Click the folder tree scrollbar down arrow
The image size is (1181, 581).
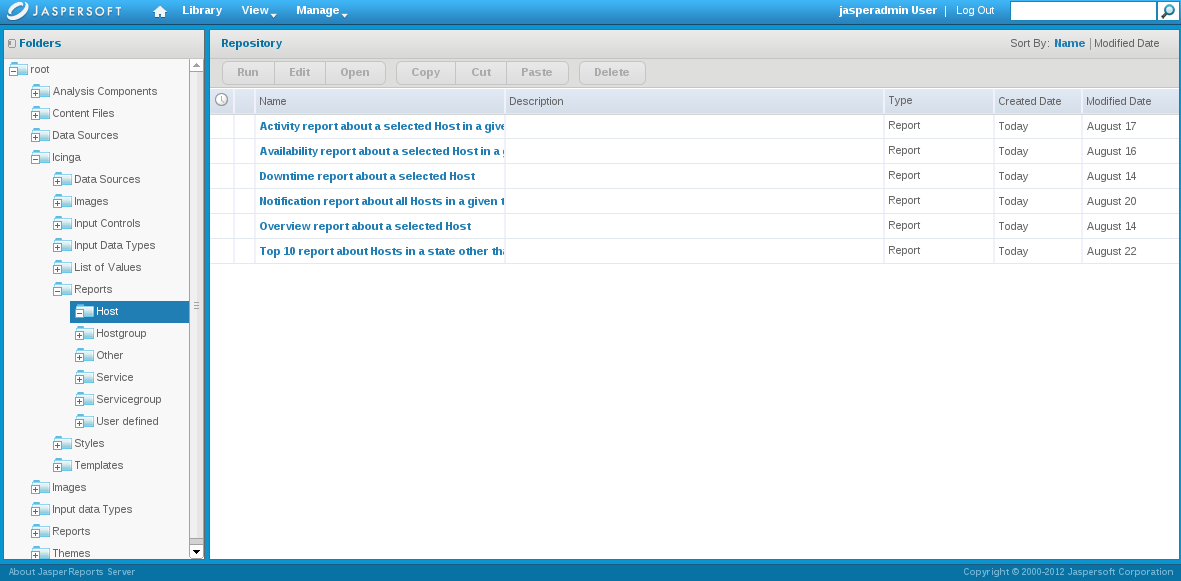tap(196, 552)
